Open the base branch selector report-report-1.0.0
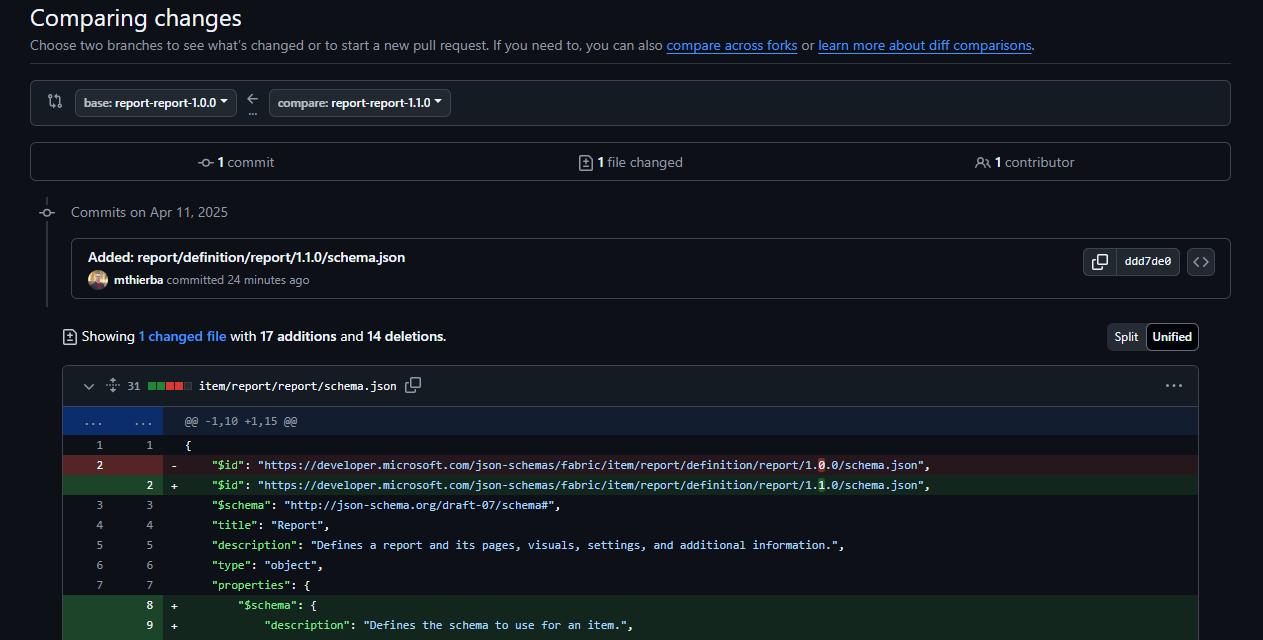The image size is (1263, 640). [155, 102]
